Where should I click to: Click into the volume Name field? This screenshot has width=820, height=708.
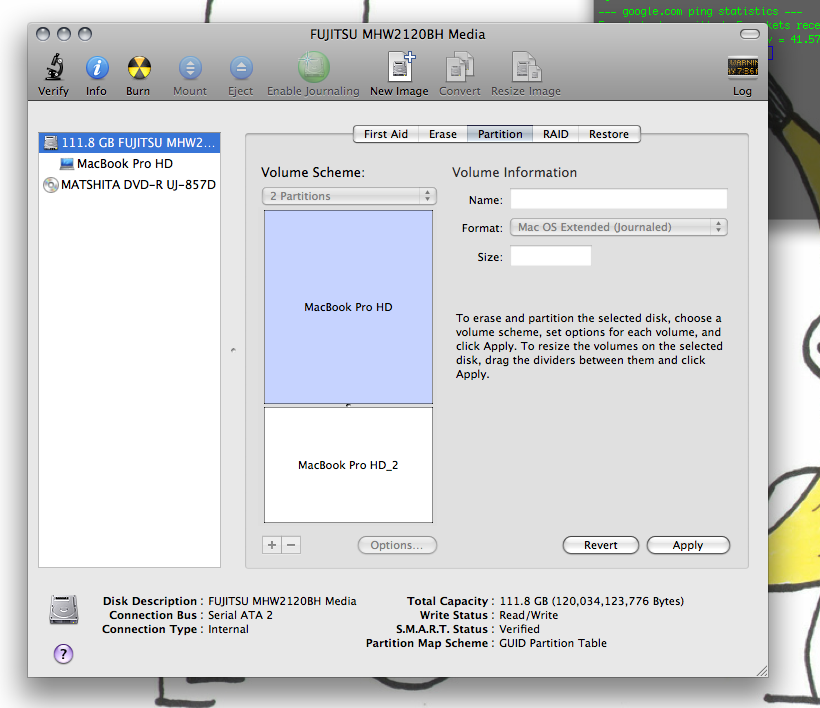coord(619,199)
